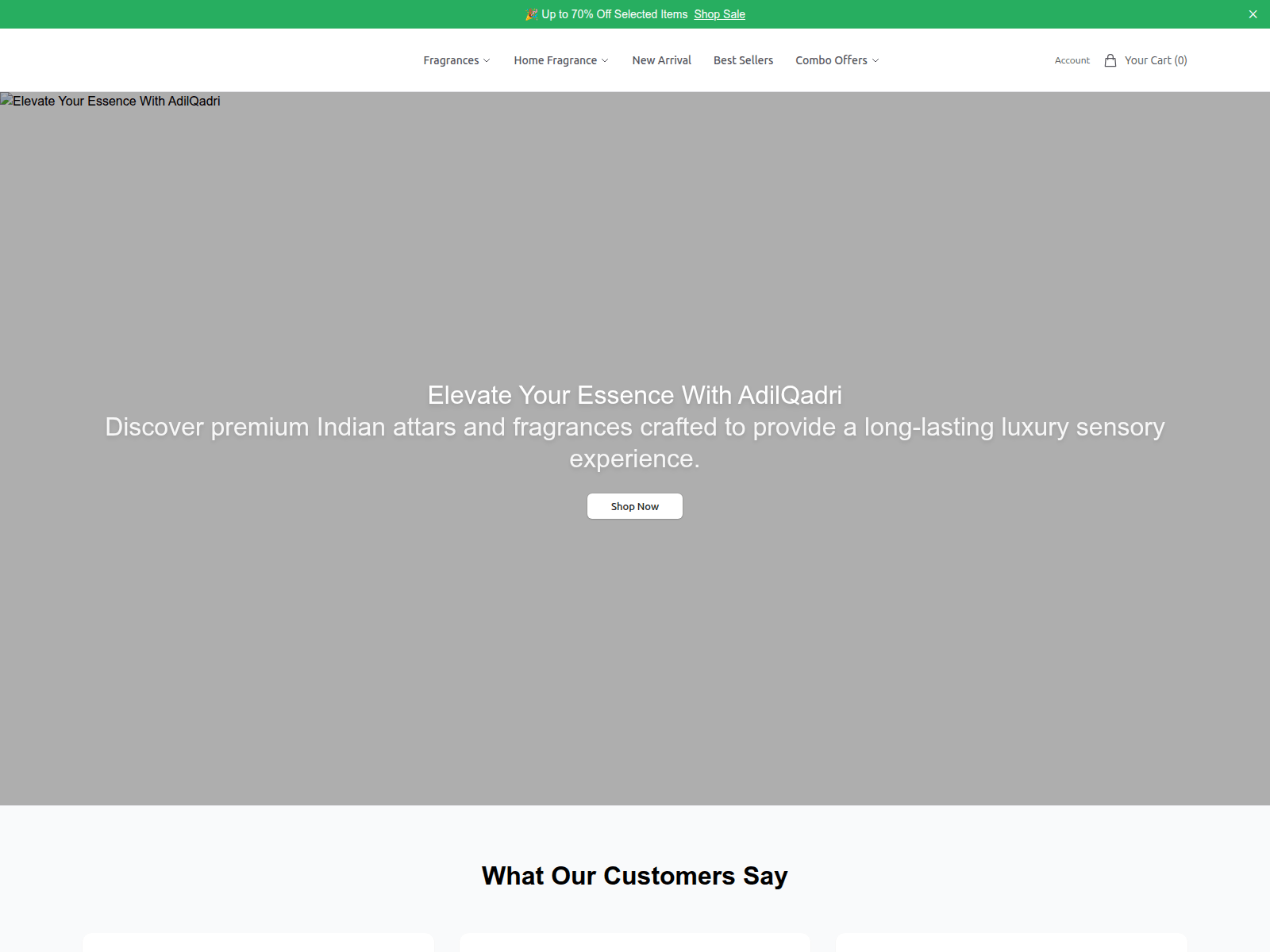Expand the Combo Offers chevron arrow
The height and width of the screenshot is (952, 1270).
[x=876, y=61]
